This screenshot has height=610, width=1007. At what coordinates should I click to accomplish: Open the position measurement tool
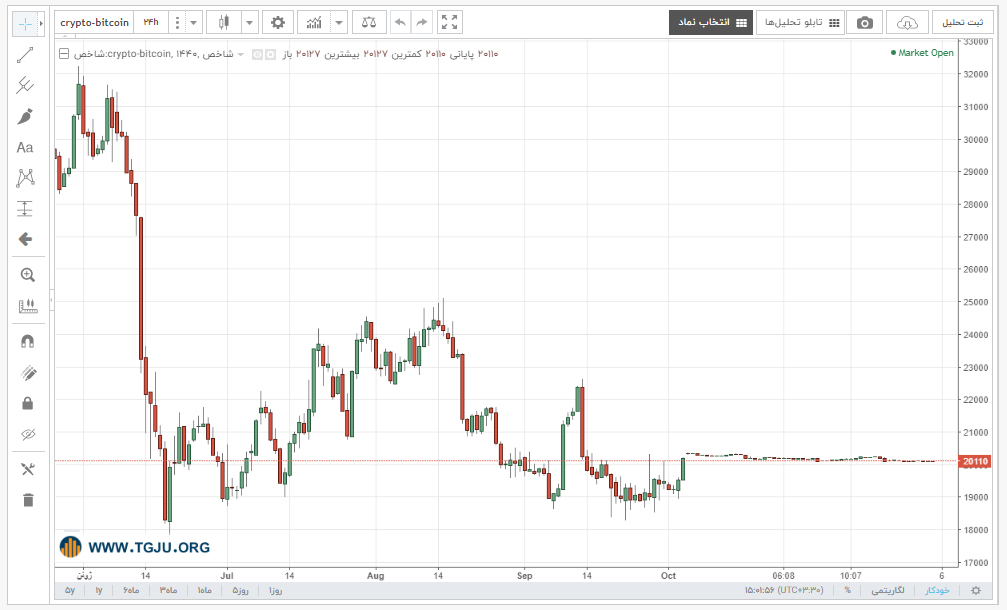point(25,208)
